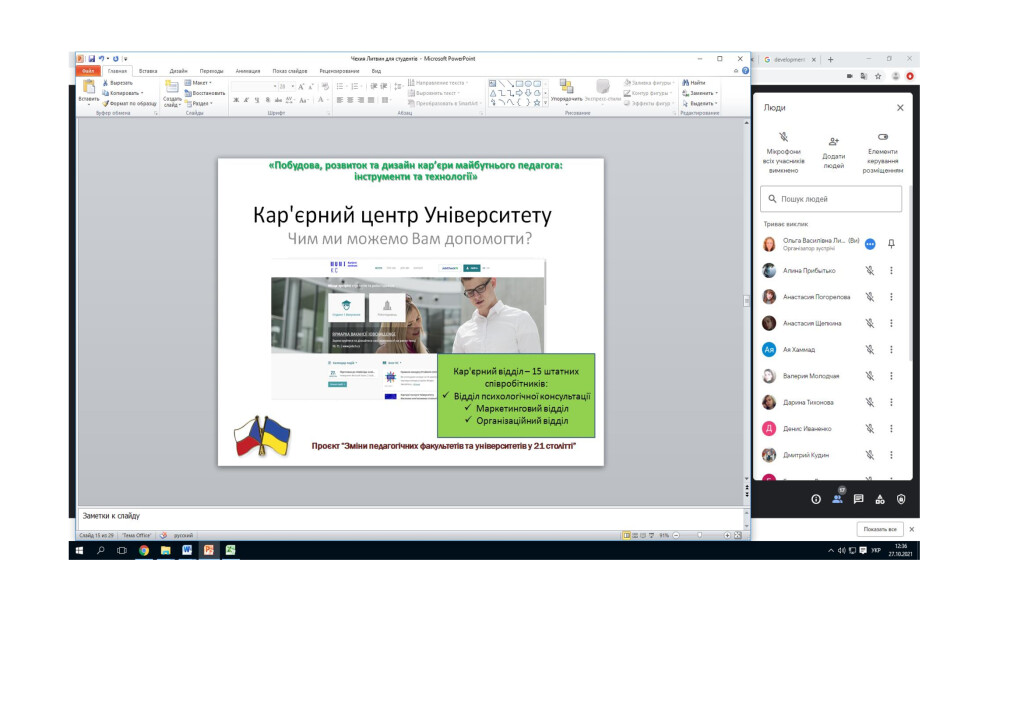The width and height of the screenshot is (1024, 724).
Task: Click the Найти (Find) button
Action: [694, 83]
